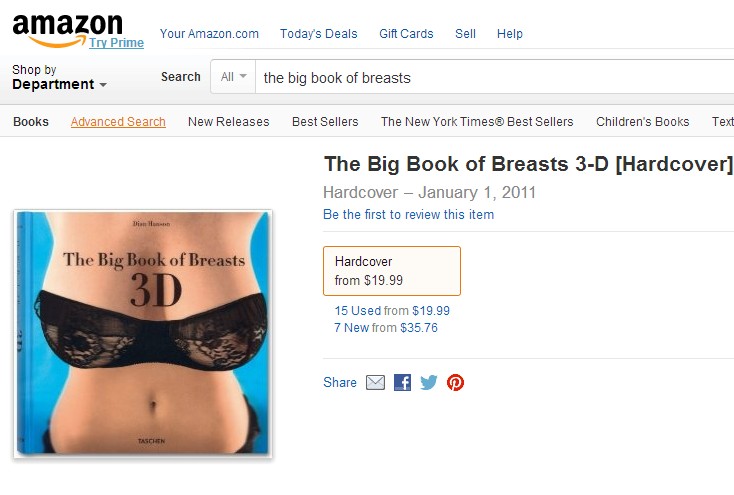Open the book cover thumbnail image
Viewport: 734px width, 495px height.
(x=143, y=334)
